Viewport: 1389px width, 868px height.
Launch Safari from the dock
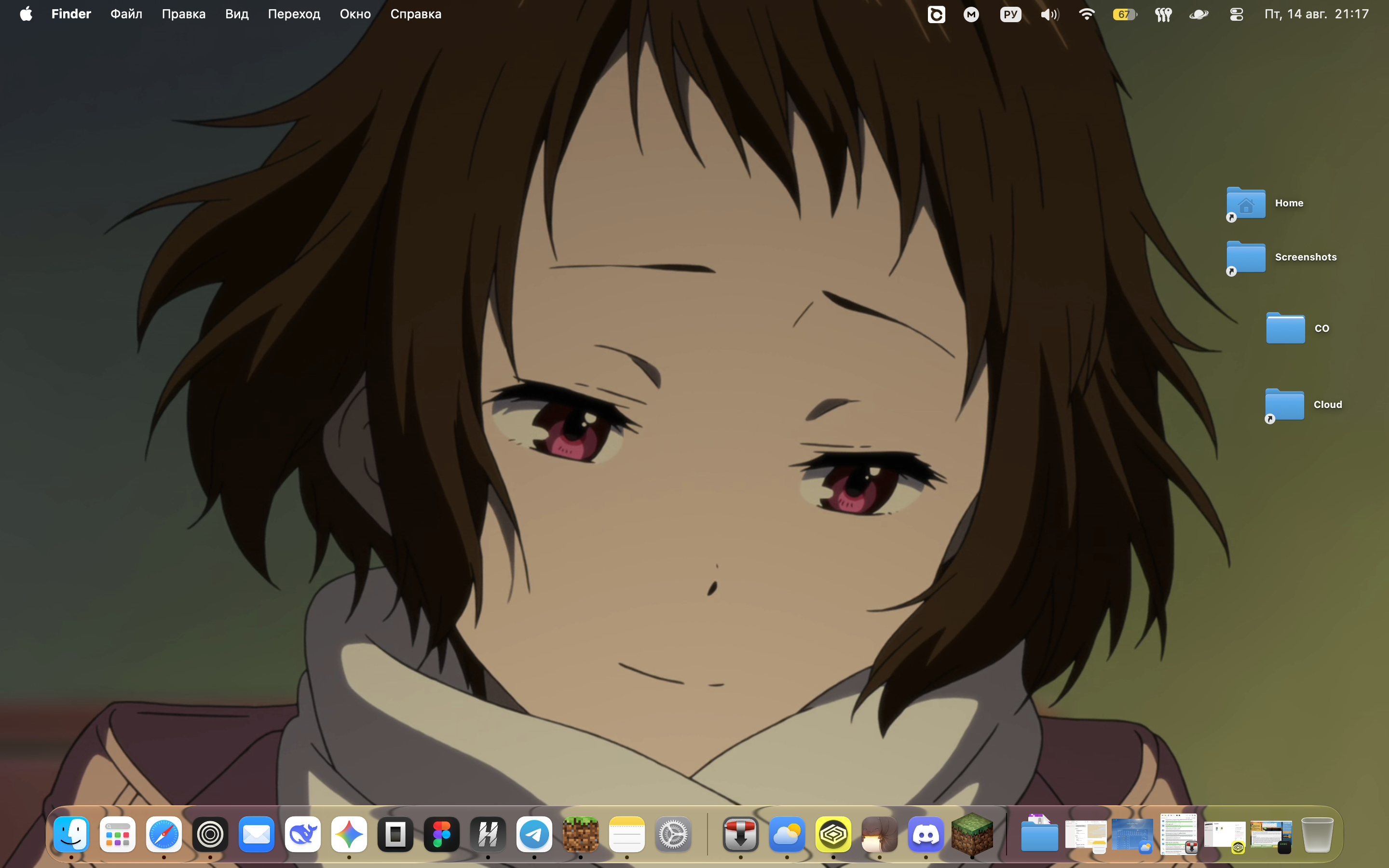pyautogui.click(x=163, y=834)
